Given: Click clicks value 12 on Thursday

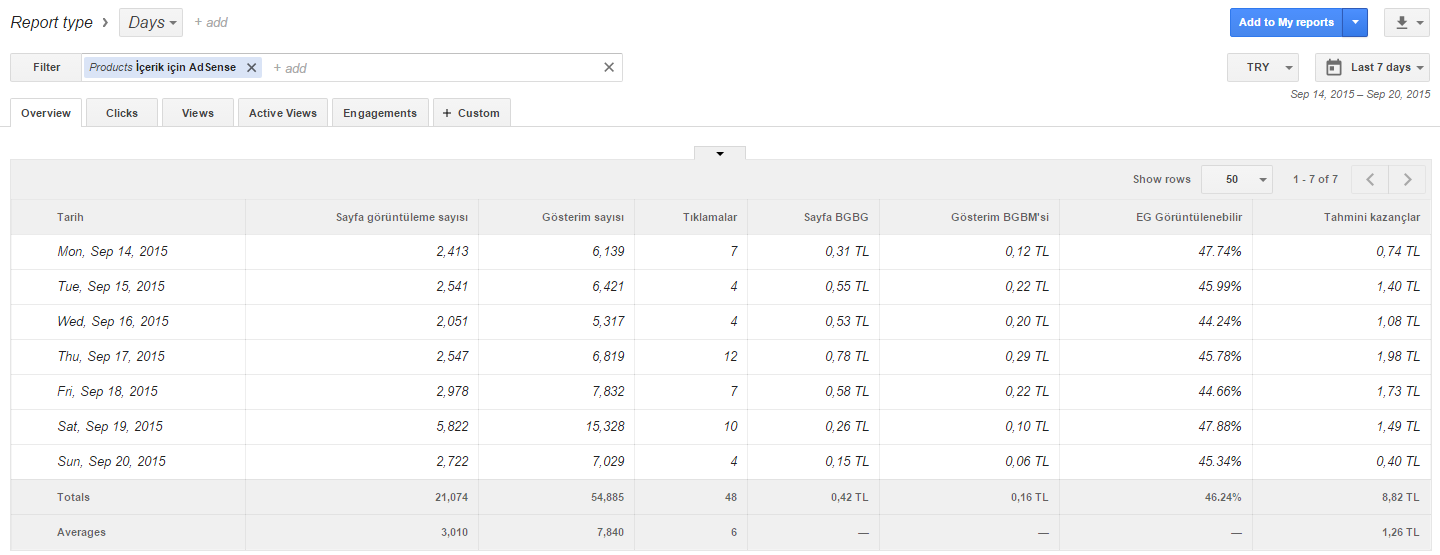Looking at the screenshot, I should click(x=730, y=357).
